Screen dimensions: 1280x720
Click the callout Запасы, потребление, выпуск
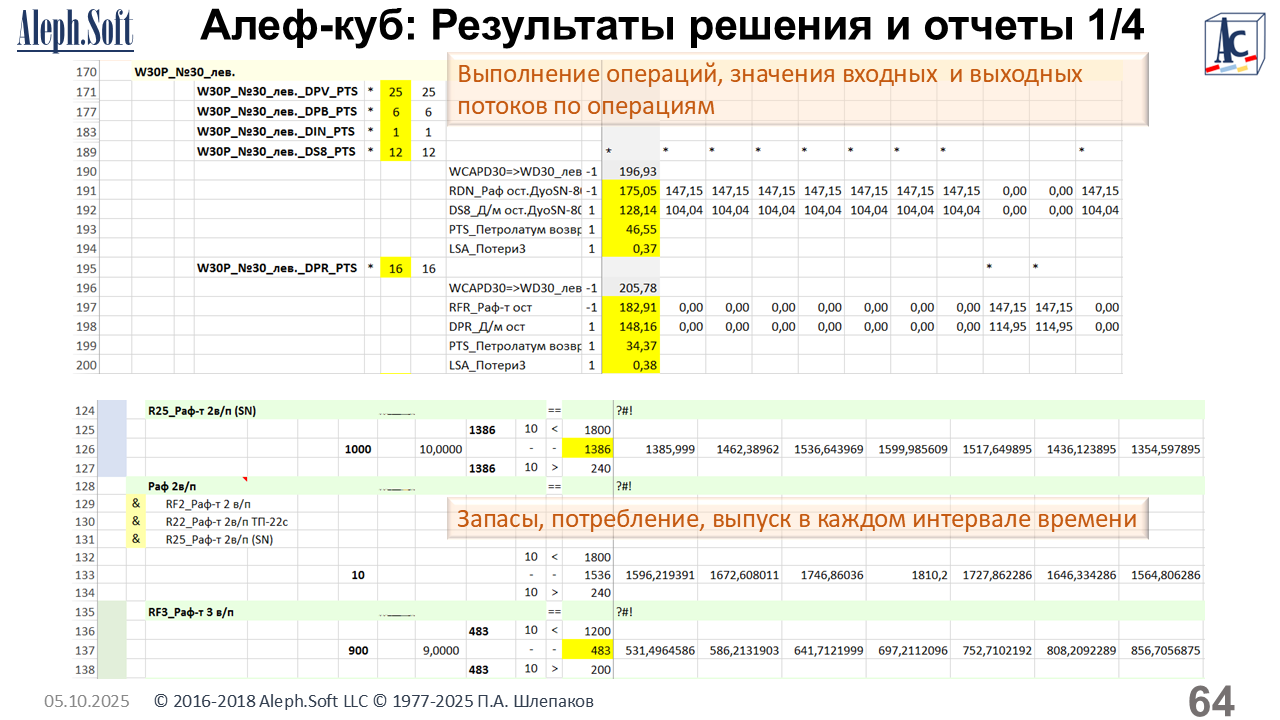pyautogui.click(x=796, y=519)
